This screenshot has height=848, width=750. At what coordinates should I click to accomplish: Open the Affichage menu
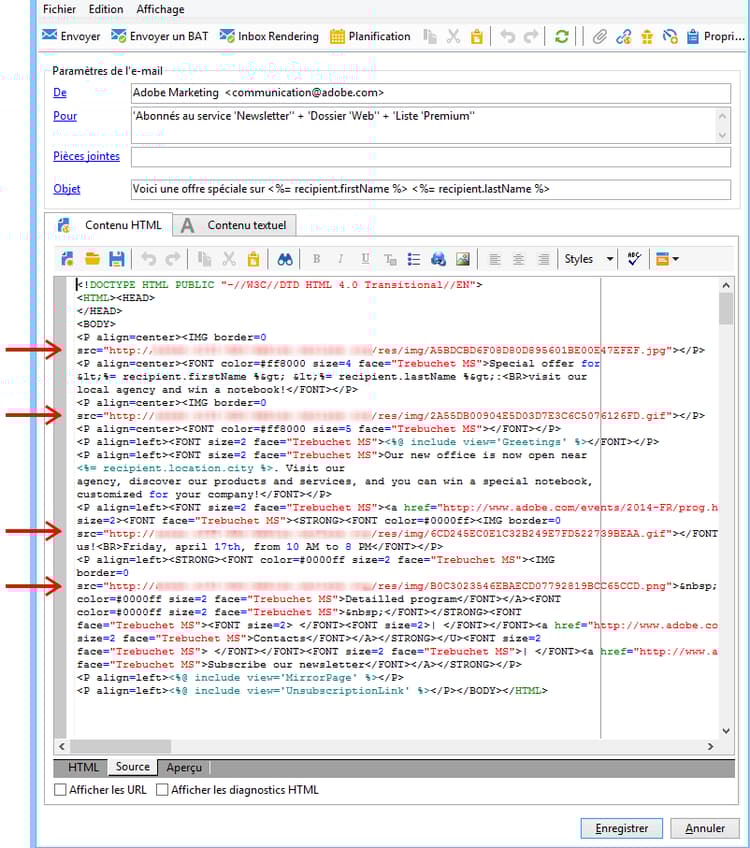(160, 9)
